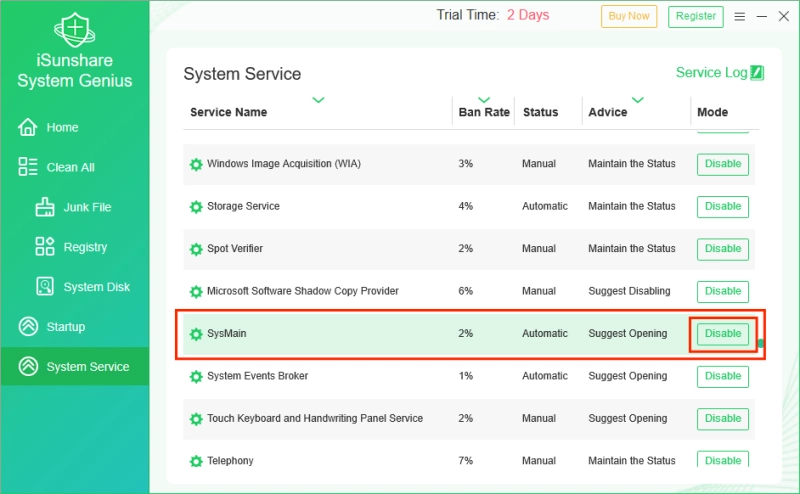The width and height of the screenshot is (800, 494).
Task: Click Manual status in Spot Verifier row
Action: point(539,249)
